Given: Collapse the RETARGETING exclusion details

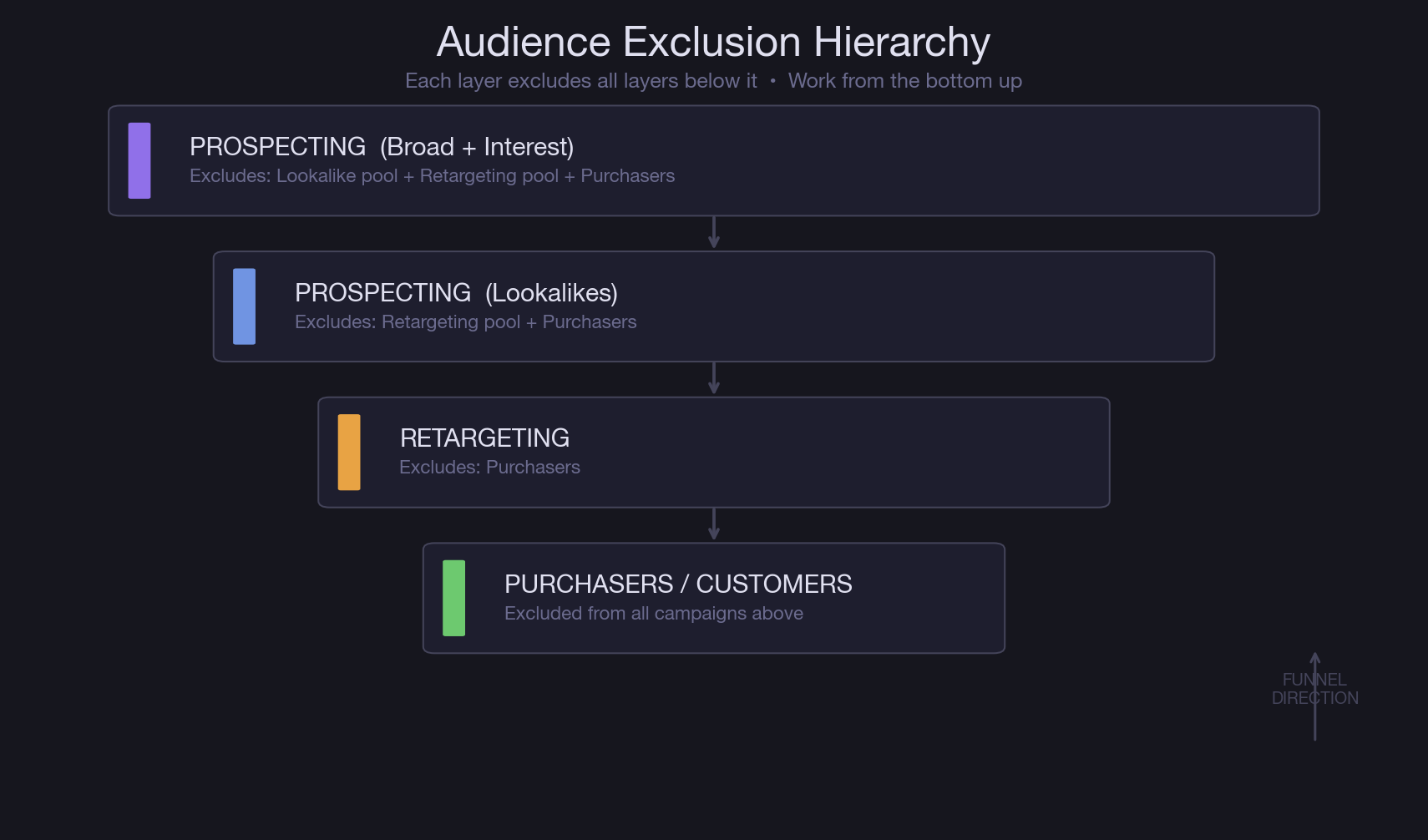Looking at the screenshot, I should tap(489, 467).
